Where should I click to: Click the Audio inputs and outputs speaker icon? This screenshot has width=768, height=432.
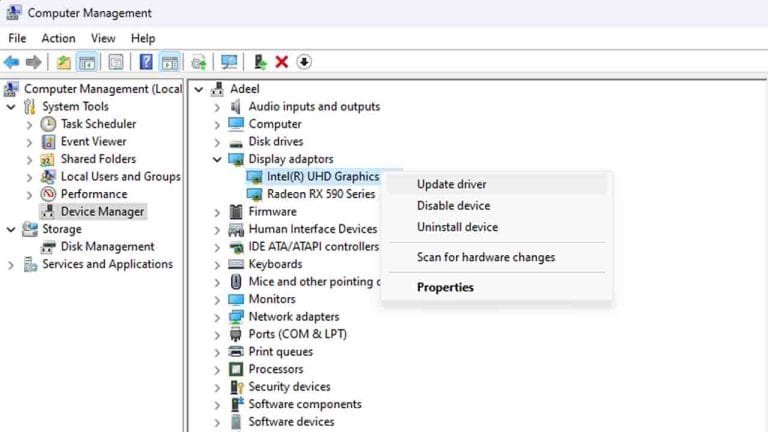point(236,106)
